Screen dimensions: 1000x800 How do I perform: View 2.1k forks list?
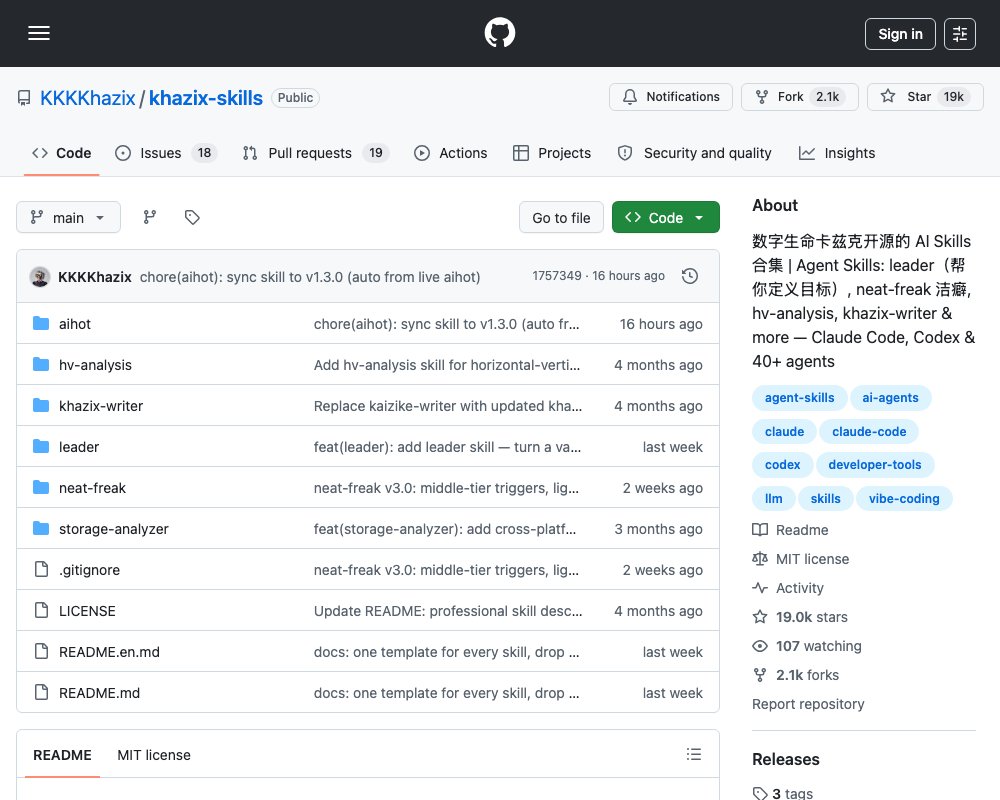796,676
